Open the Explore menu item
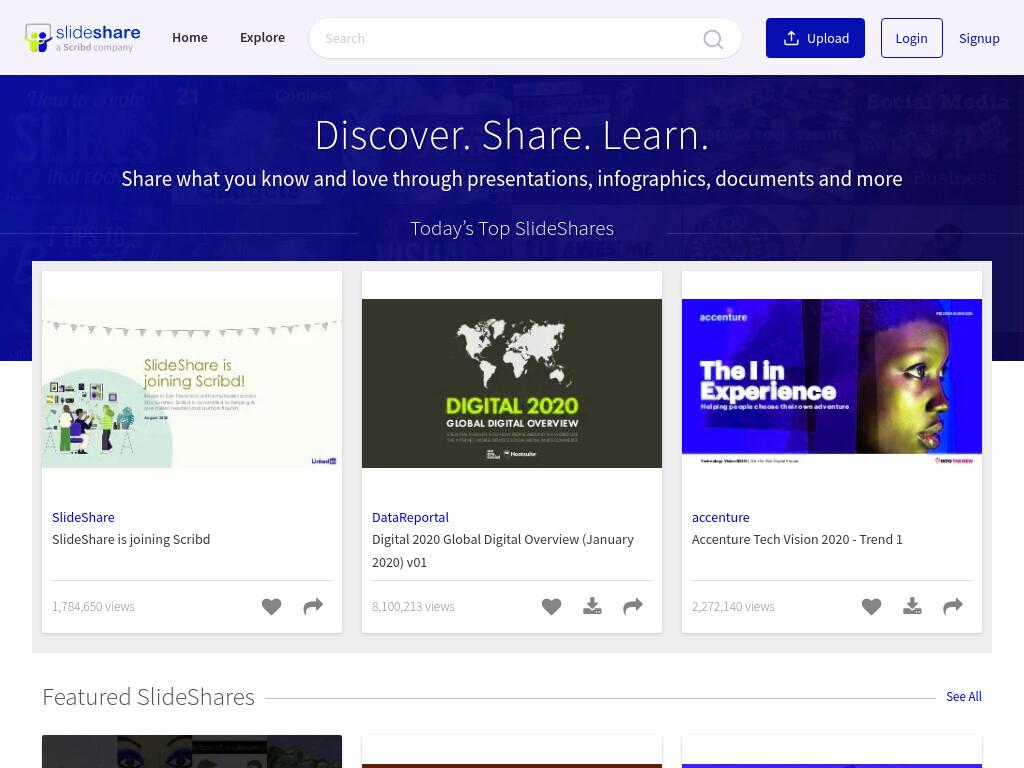 point(263,38)
